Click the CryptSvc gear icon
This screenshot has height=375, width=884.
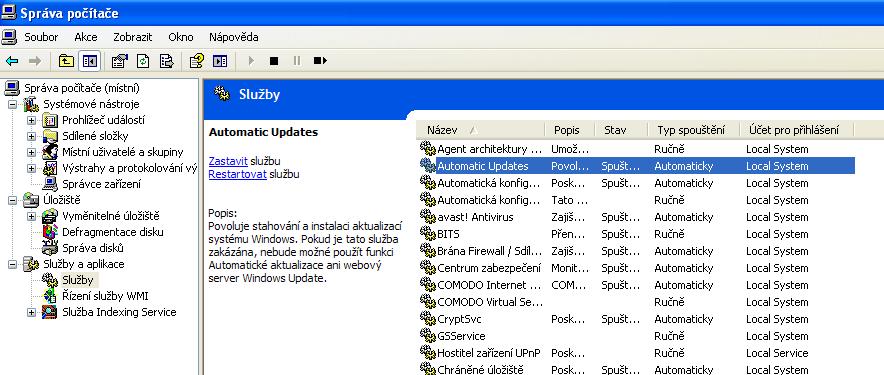(428, 319)
